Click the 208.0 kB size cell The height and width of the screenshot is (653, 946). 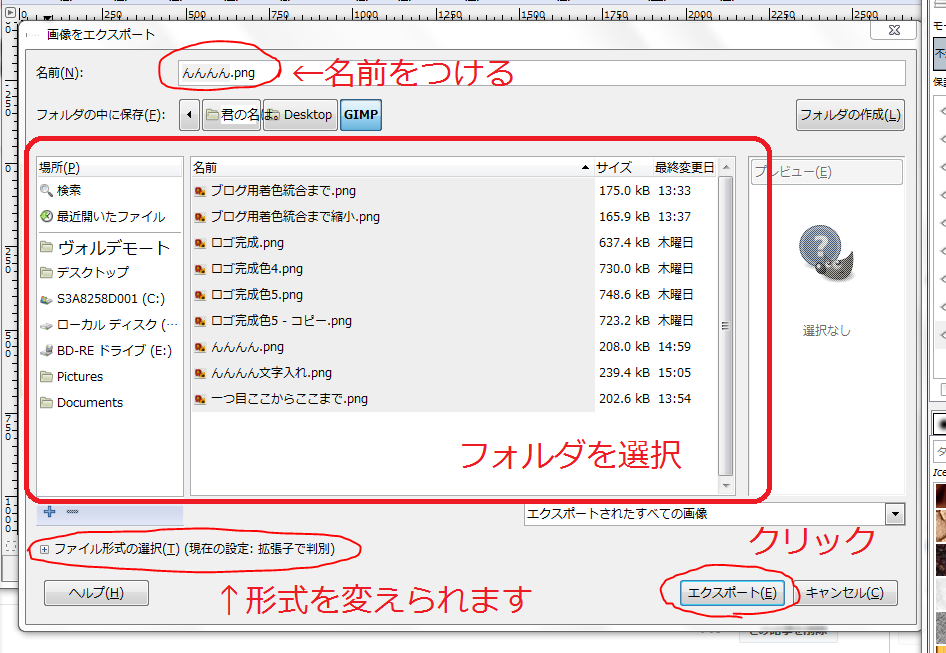[x=624, y=347]
